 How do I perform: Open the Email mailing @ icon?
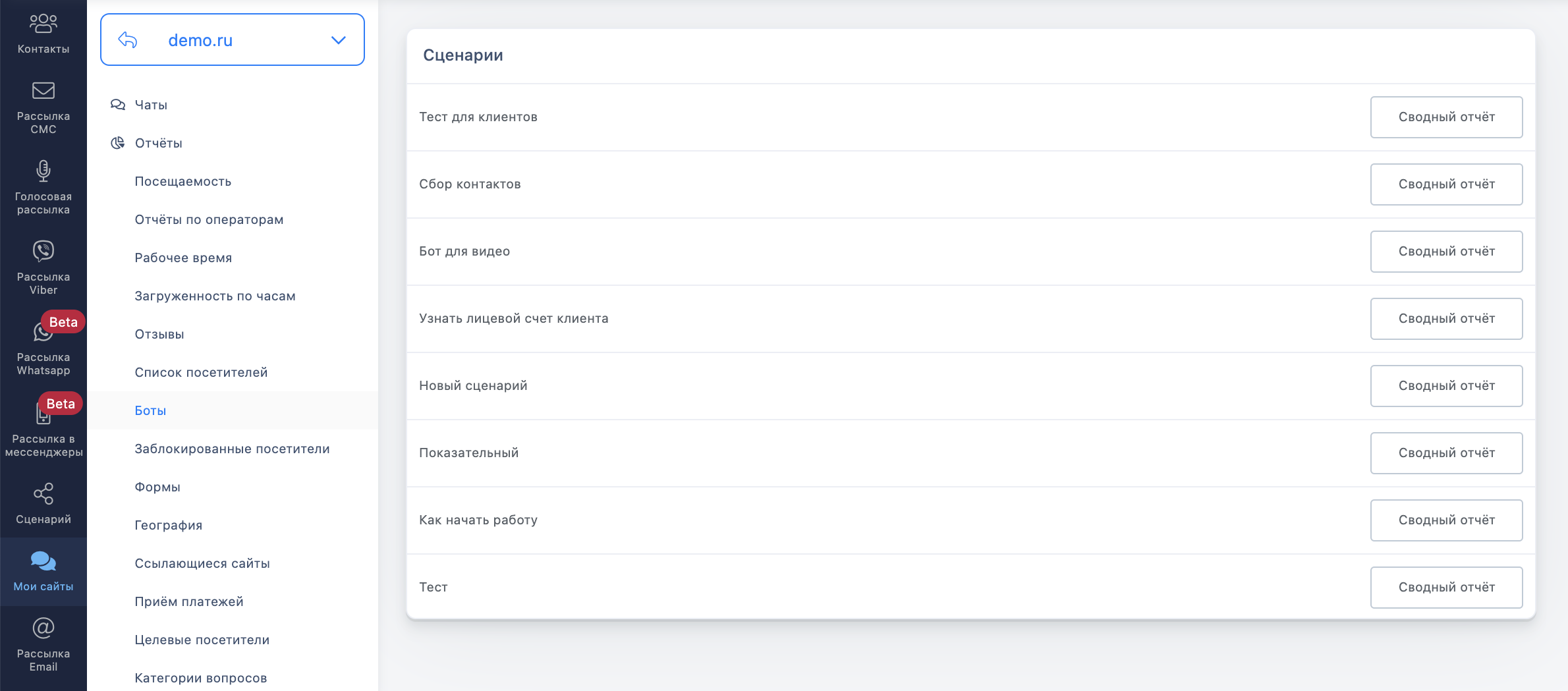tap(43, 628)
